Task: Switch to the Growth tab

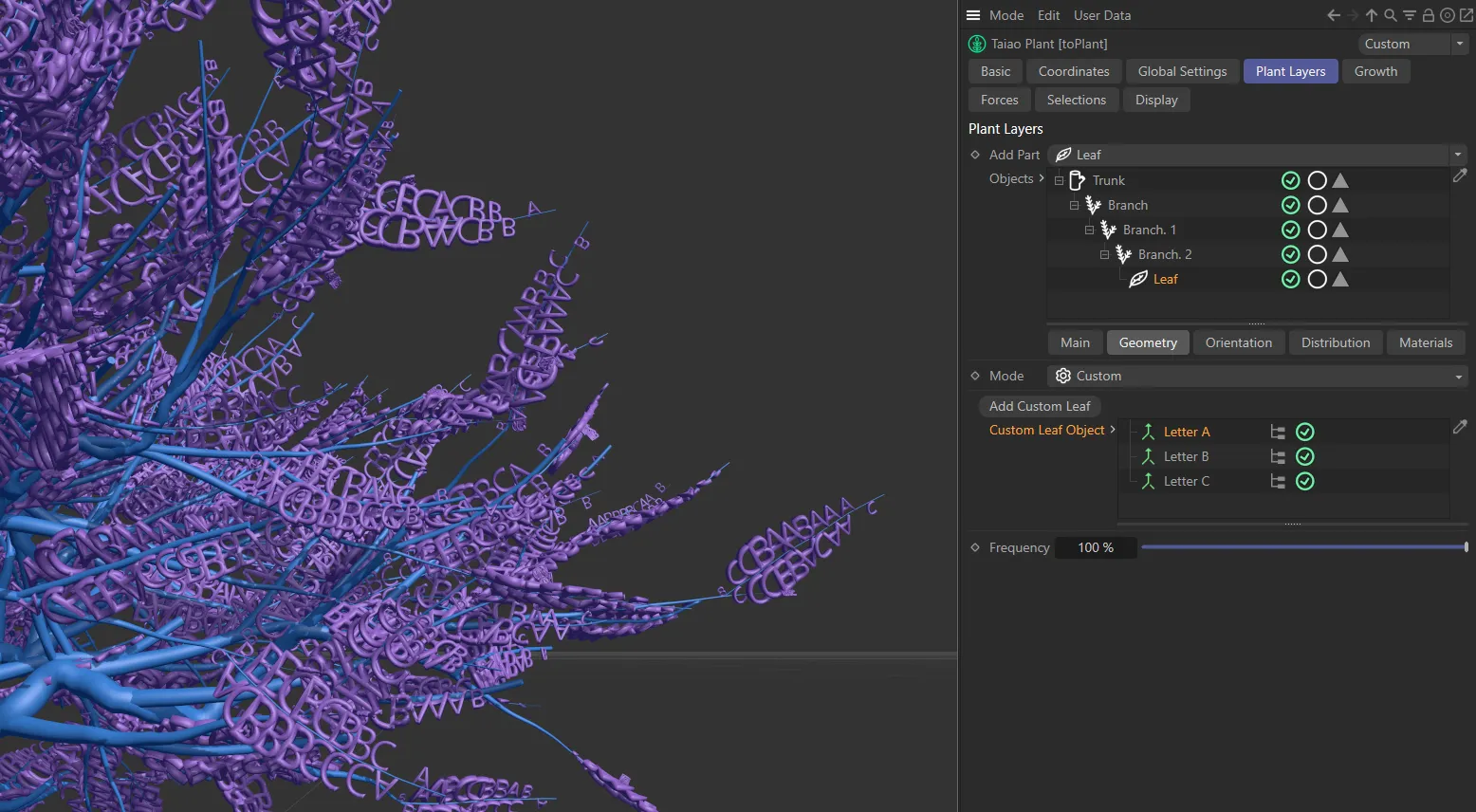Action: [1375, 71]
